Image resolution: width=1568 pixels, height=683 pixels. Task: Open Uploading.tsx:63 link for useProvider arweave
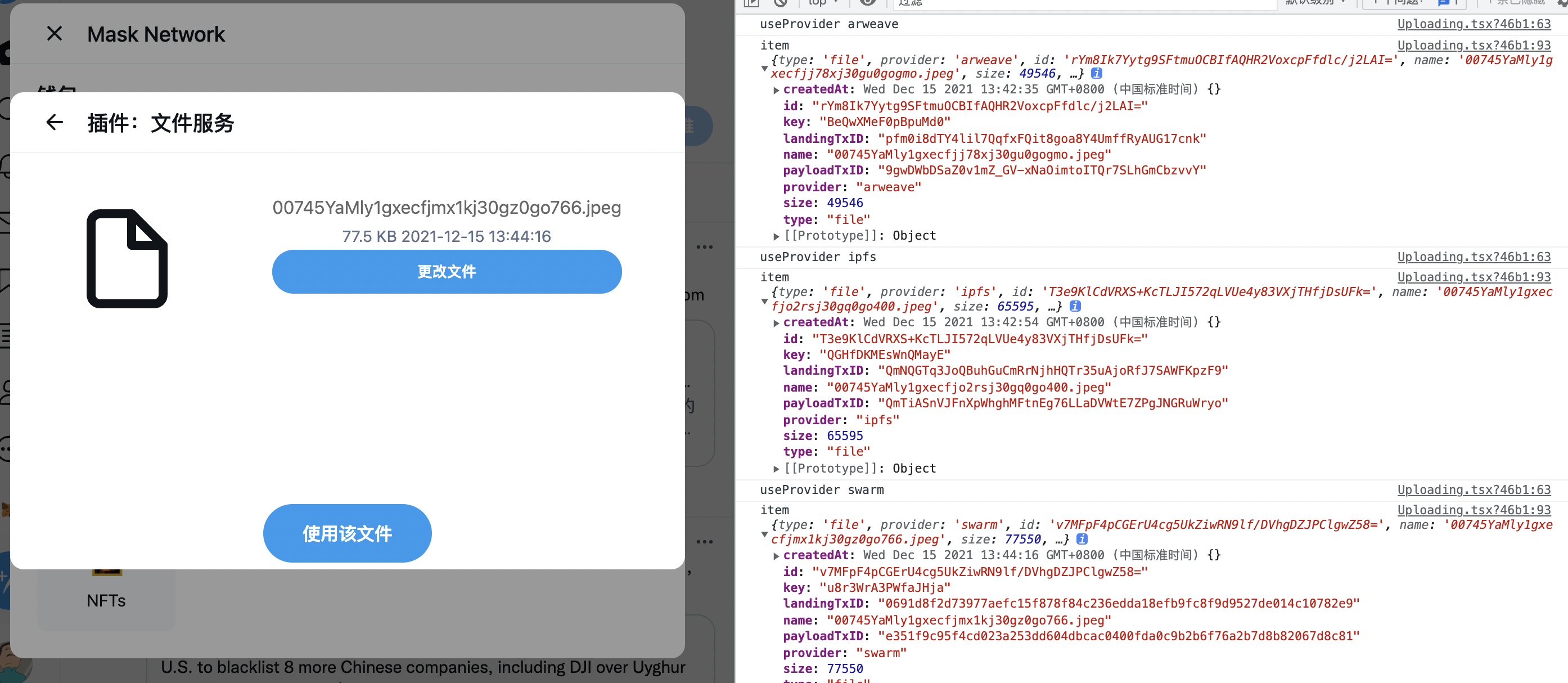coord(1473,24)
